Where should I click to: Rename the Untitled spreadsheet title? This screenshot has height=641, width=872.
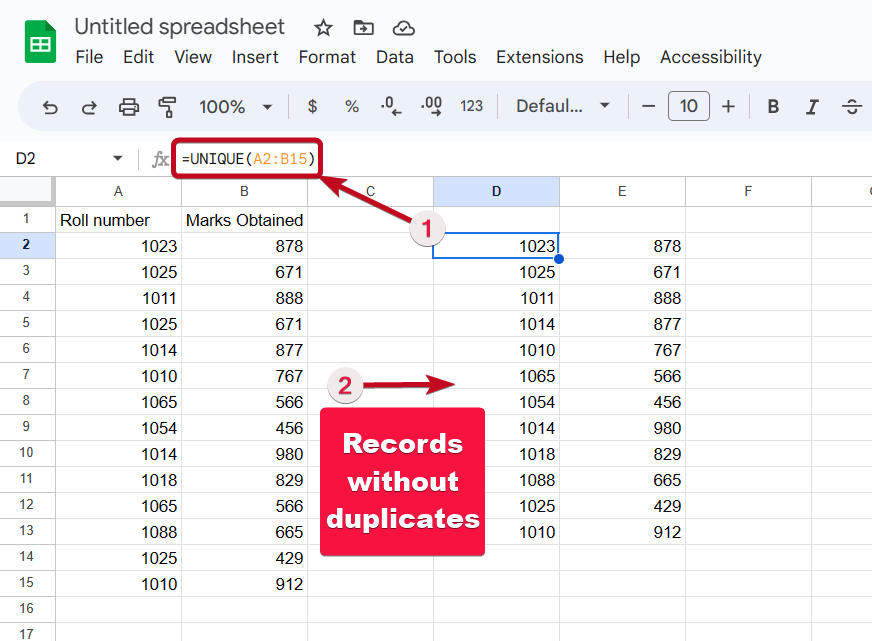[x=180, y=27]
